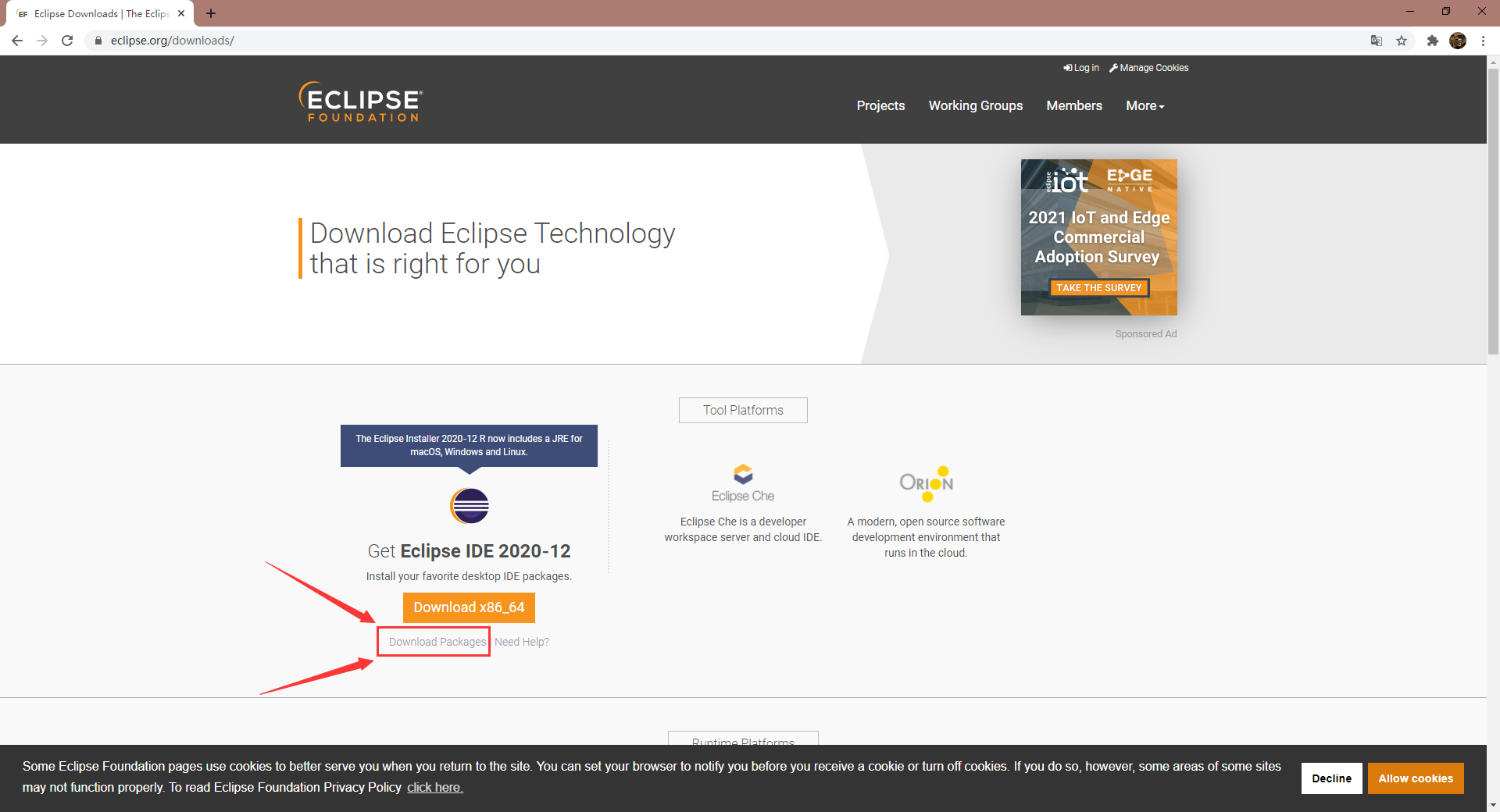The width and height of the screenshot is (1500, 812).
Task: Bookmark the page using the star icon
Action: point(1402,41)
